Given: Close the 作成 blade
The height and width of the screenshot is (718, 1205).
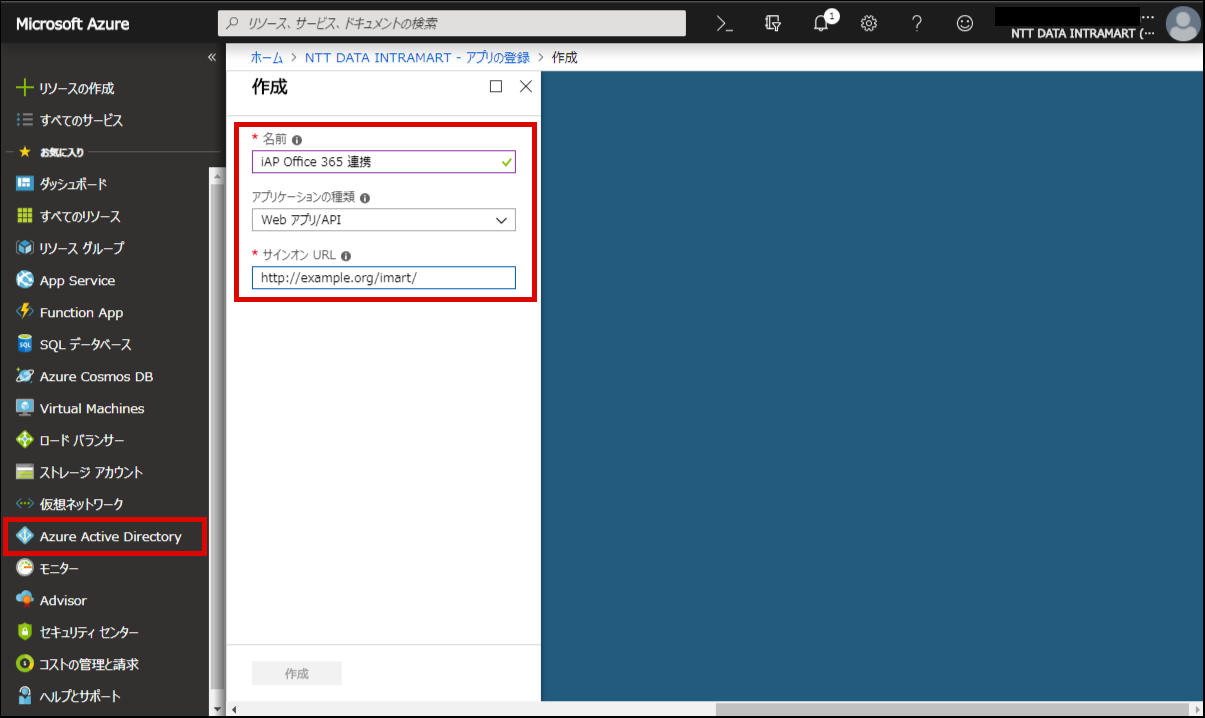Looking at the screenshot, I should 526,87.
